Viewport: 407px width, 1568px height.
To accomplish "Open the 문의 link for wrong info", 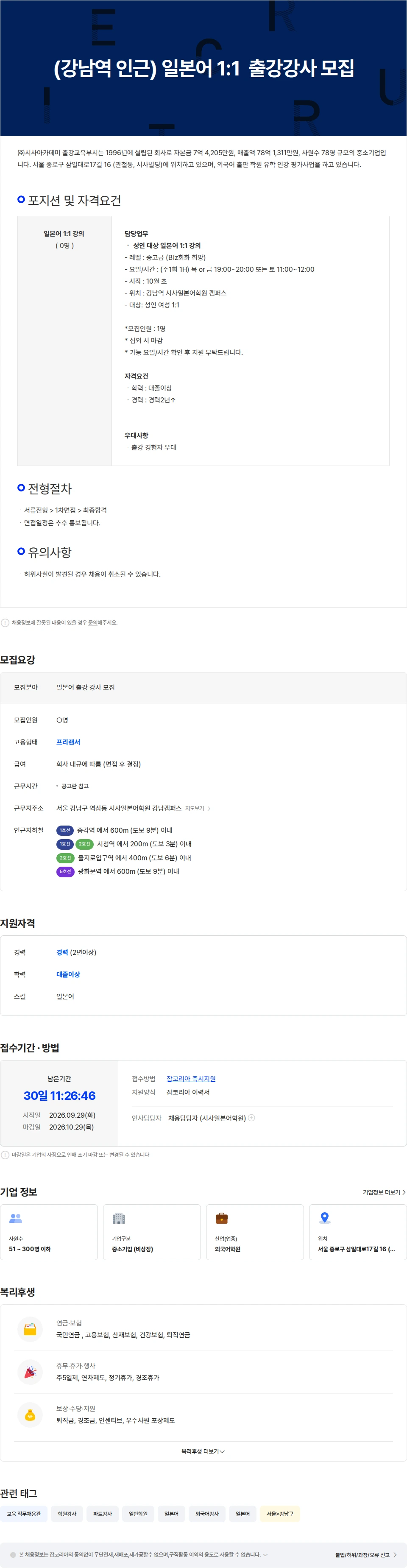I will [x=92, y=623].
